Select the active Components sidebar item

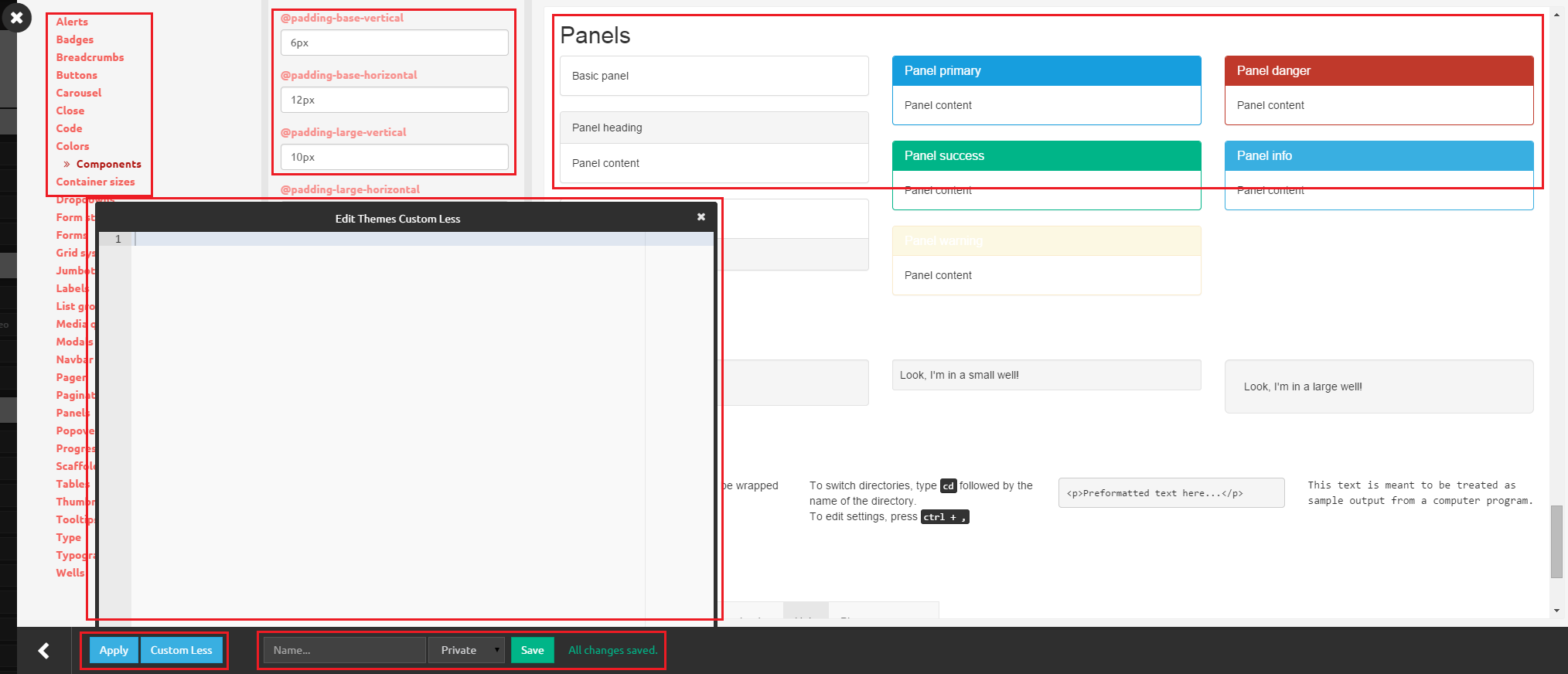(x=108, y=164)
